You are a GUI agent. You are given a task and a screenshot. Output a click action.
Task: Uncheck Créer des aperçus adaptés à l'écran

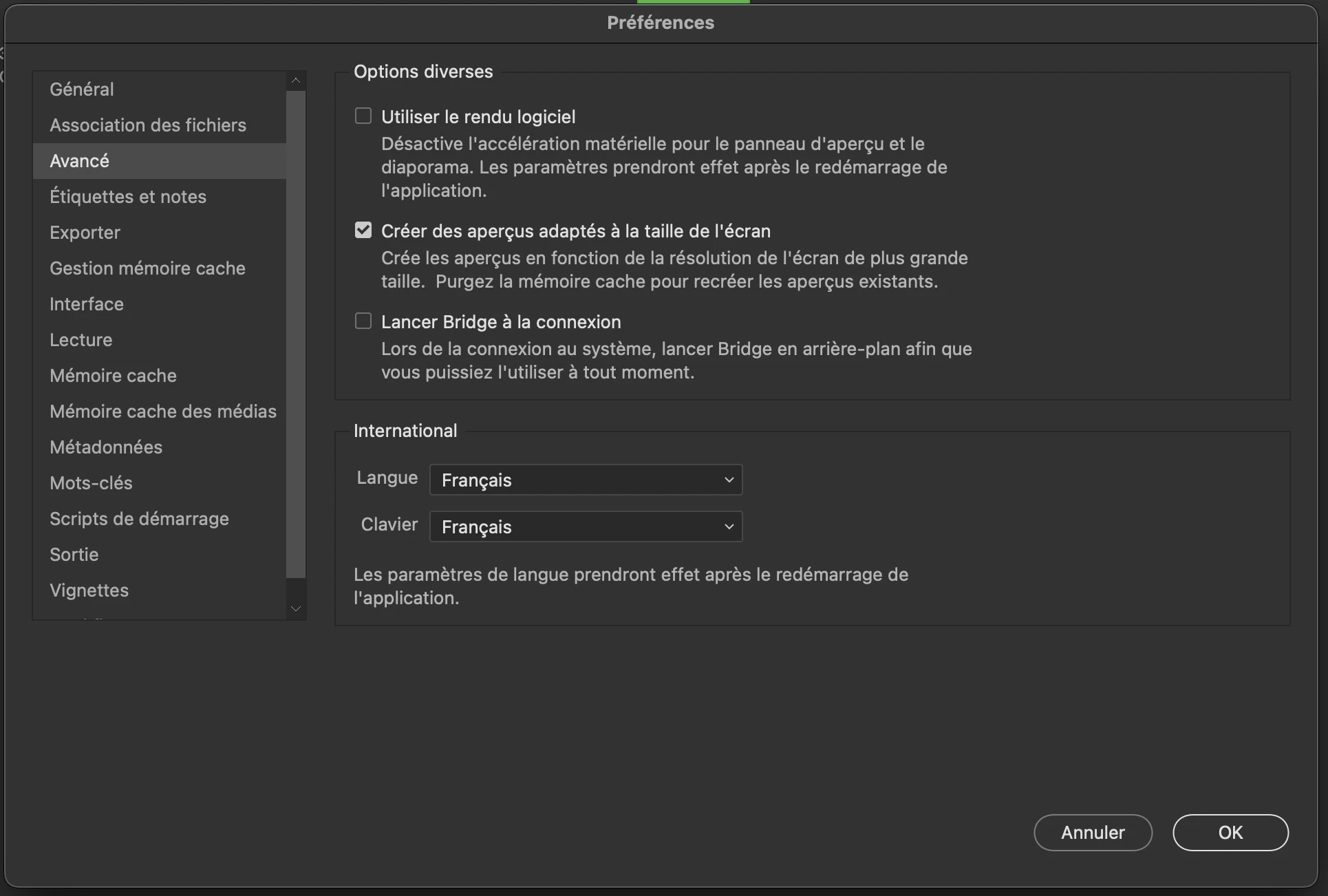[363, 231]
